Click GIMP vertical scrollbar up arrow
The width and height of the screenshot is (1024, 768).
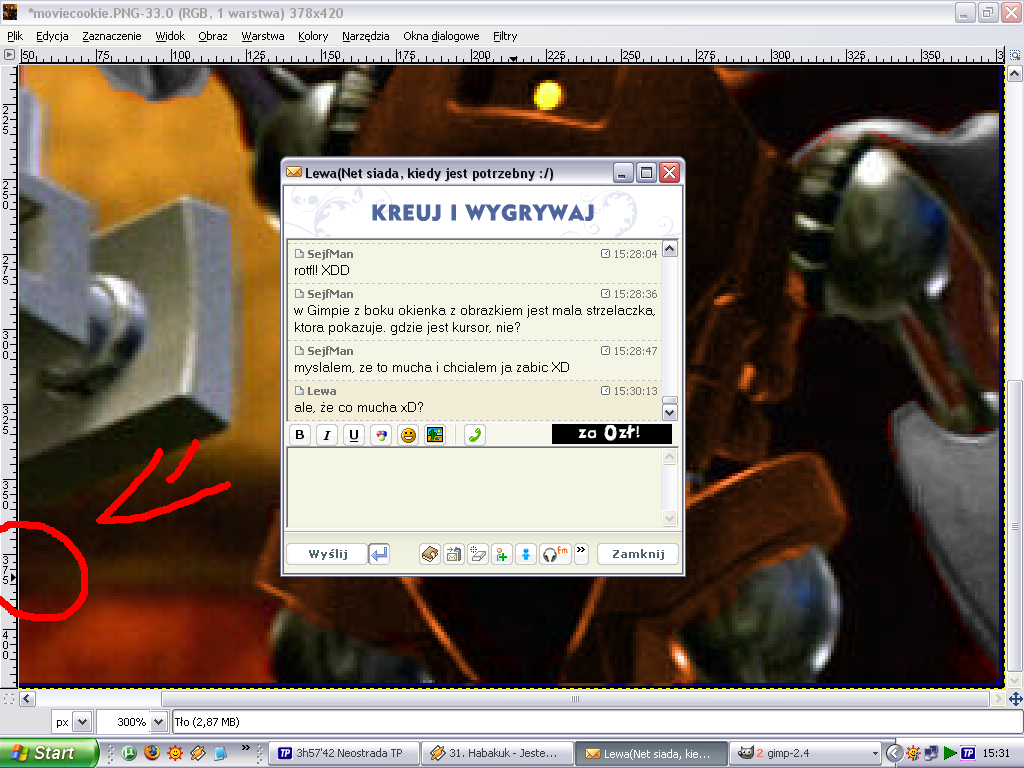coord(1015,73)
